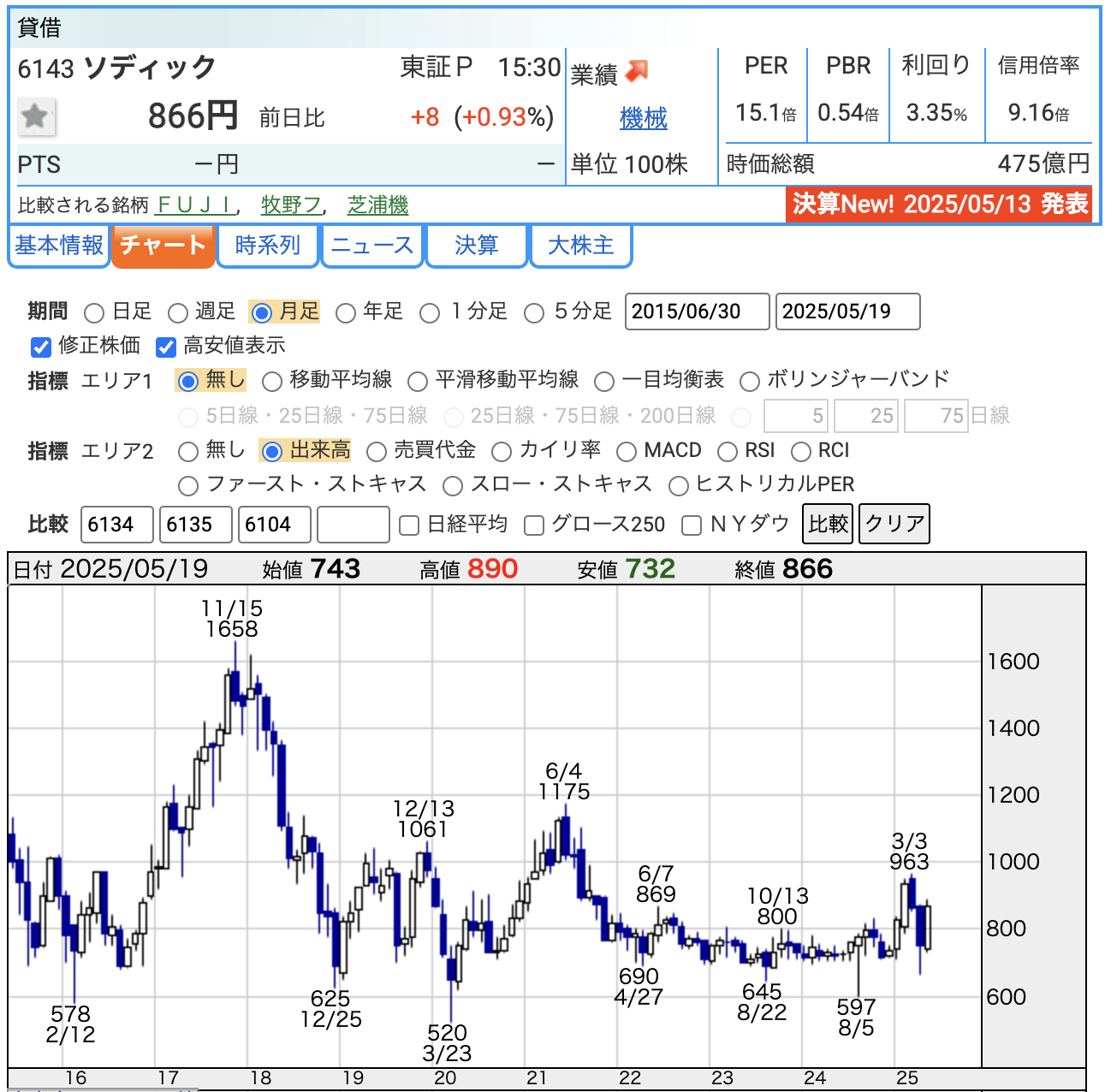
Task: Click the 決算New! 2025/05/13 発表 banner
Action: click(939, 204)
